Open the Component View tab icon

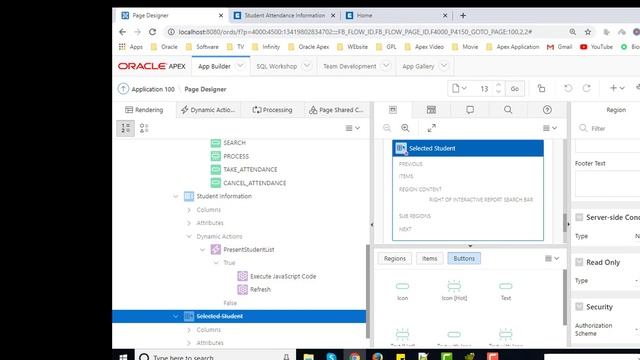pos(431,110)
